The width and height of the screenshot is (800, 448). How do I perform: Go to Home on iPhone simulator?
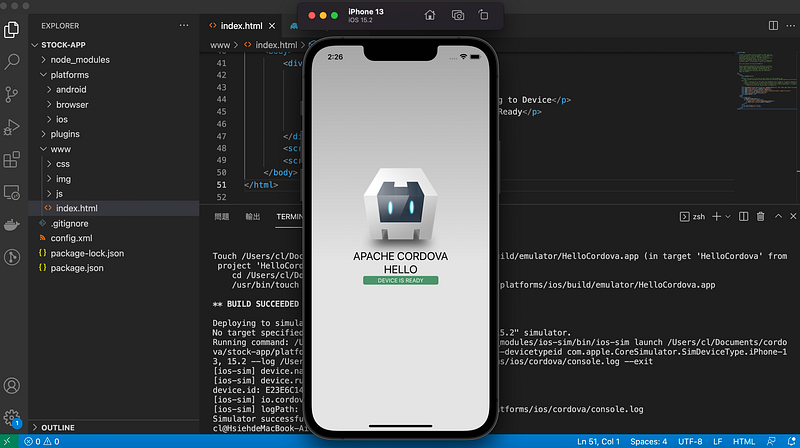(430, 15)
